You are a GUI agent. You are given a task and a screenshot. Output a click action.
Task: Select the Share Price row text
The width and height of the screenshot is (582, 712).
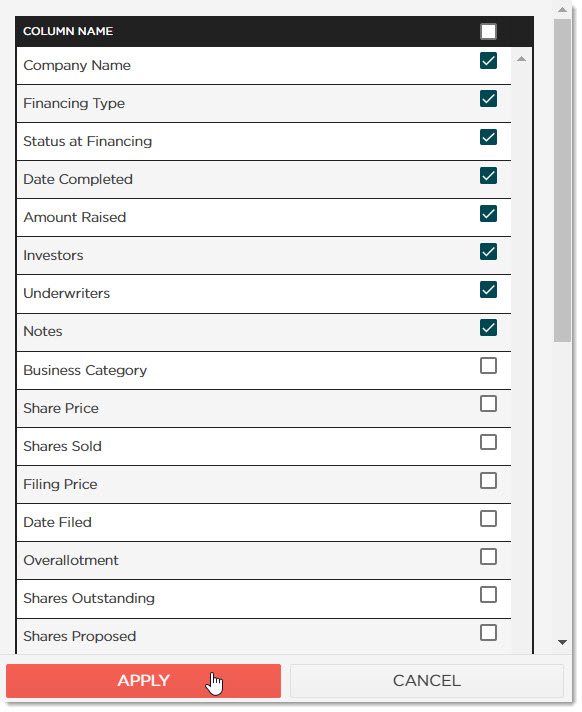pos(61,408)
